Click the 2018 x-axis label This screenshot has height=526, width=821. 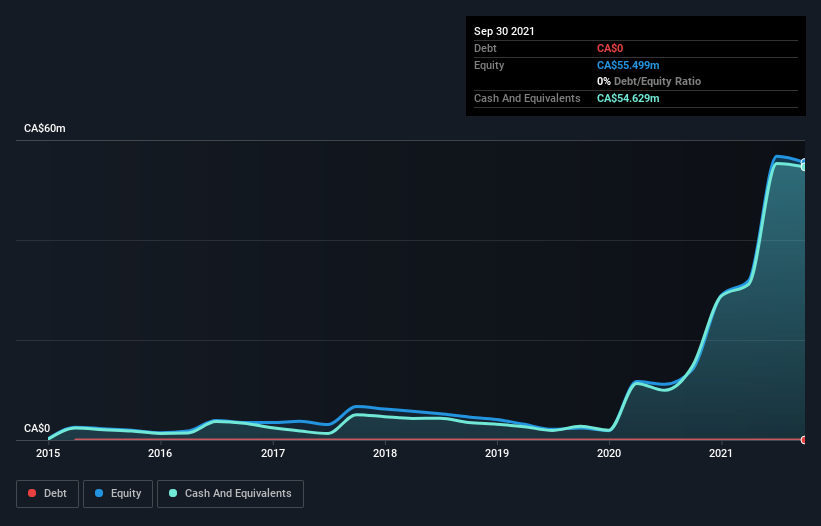tap(385, 453)
